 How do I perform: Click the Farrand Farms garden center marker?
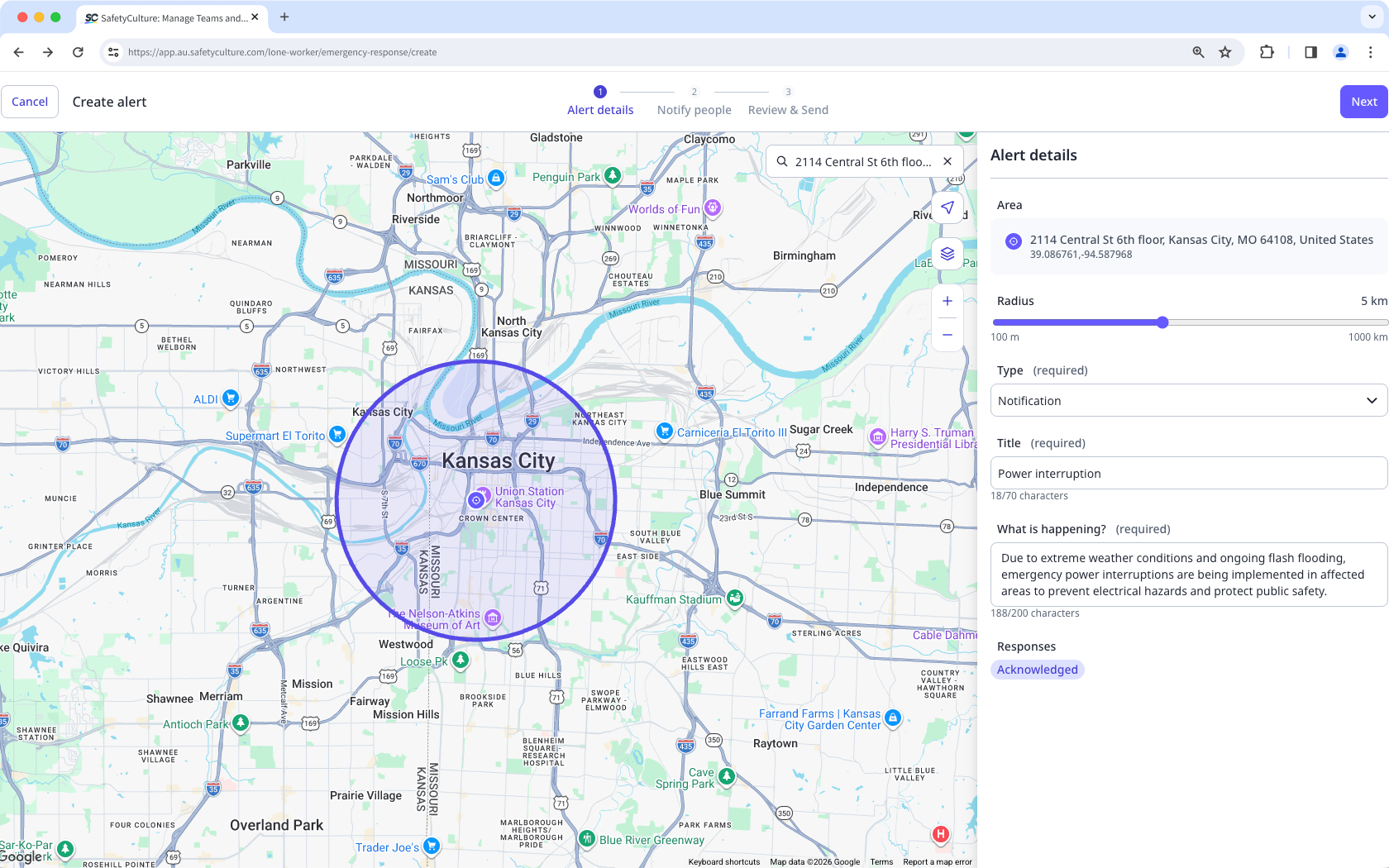pos(893,718)
